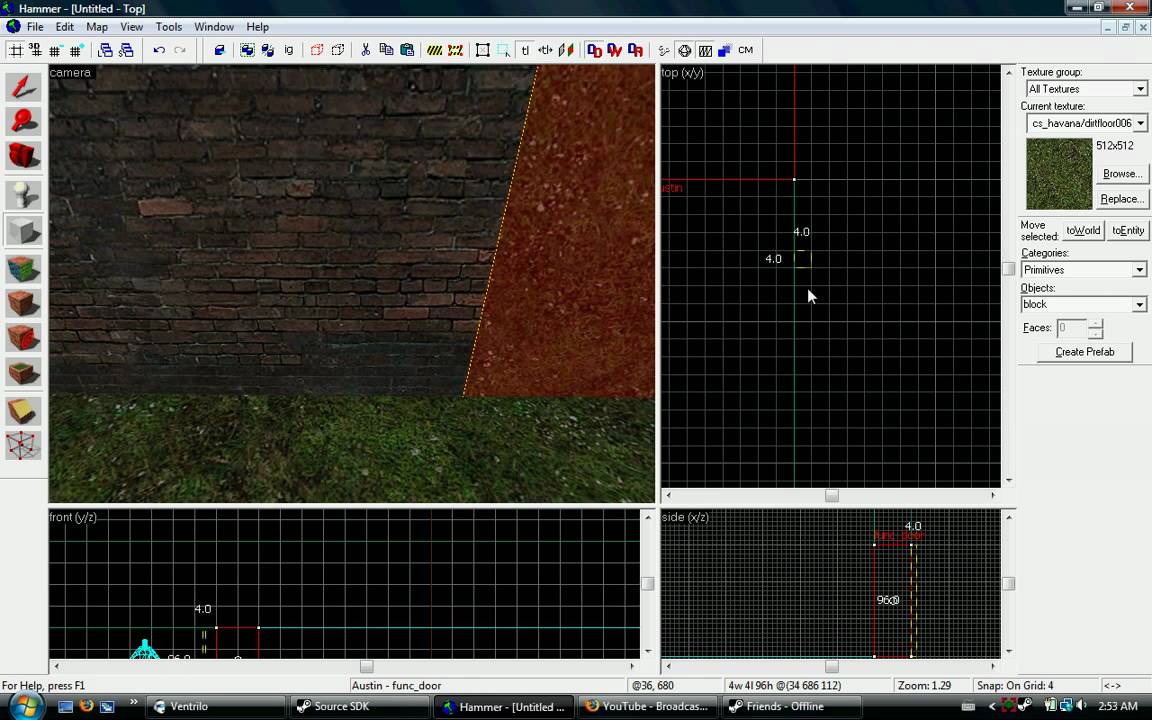Select the Vertex Manipulation tool
The width and height of the screenshot is (1152, 720).
point(24,445)
